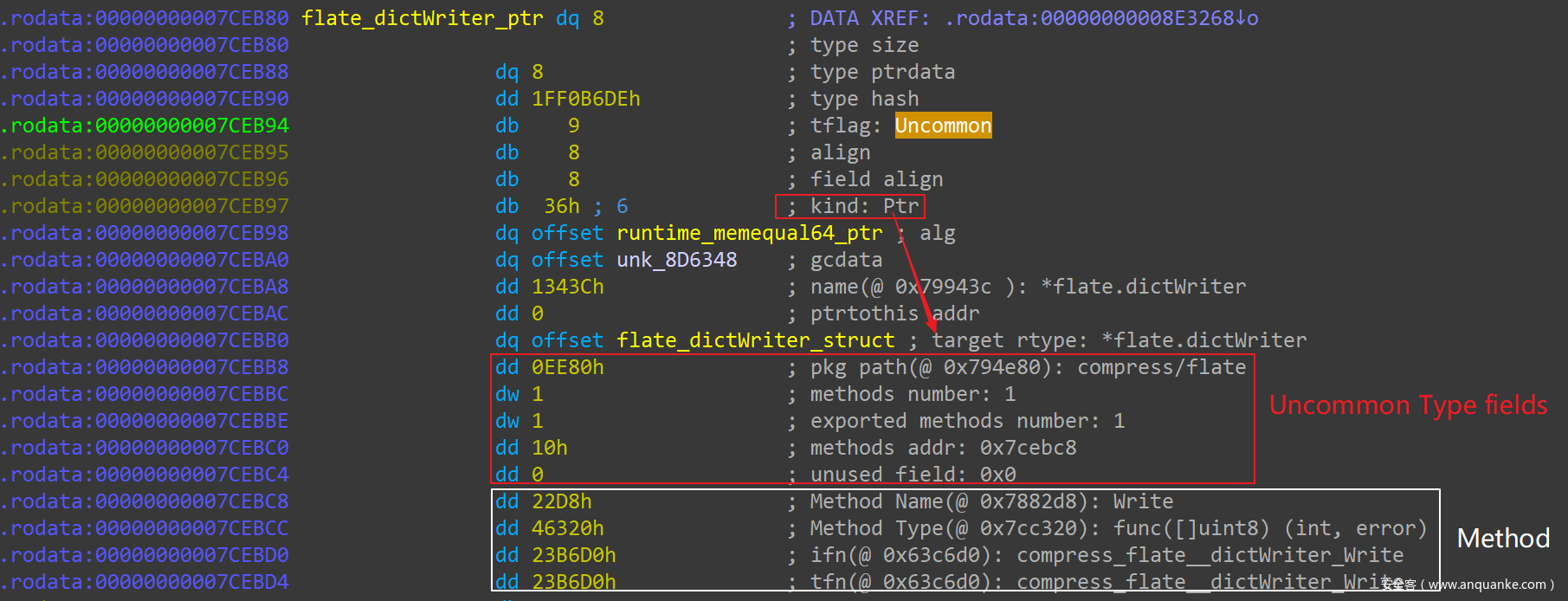
Task: Jump to runtime_memequal64_ptr offset reference
Action: 749,233
